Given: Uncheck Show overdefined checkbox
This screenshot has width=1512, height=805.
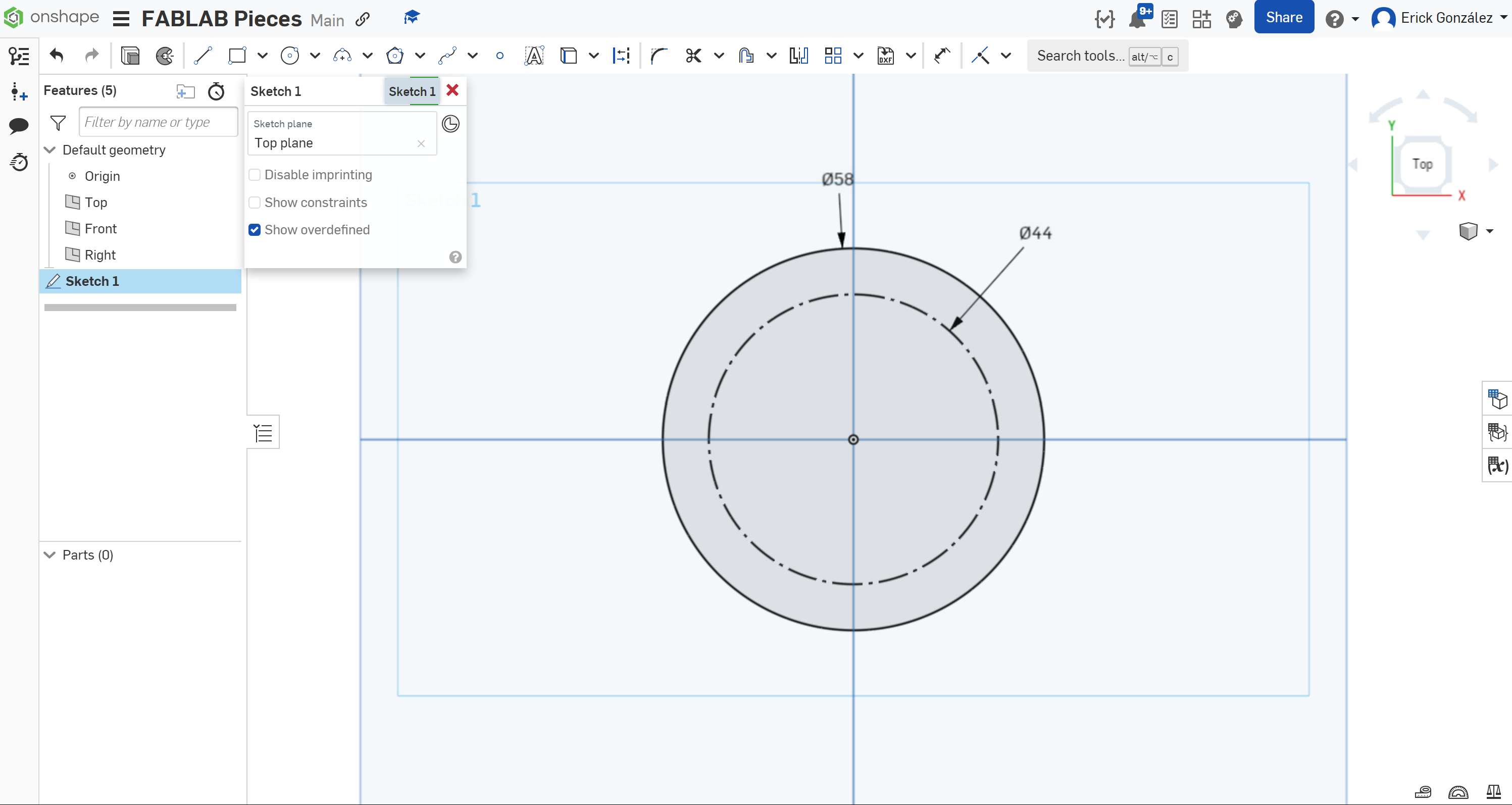Looking at the screenshot, I should (255, 230).
